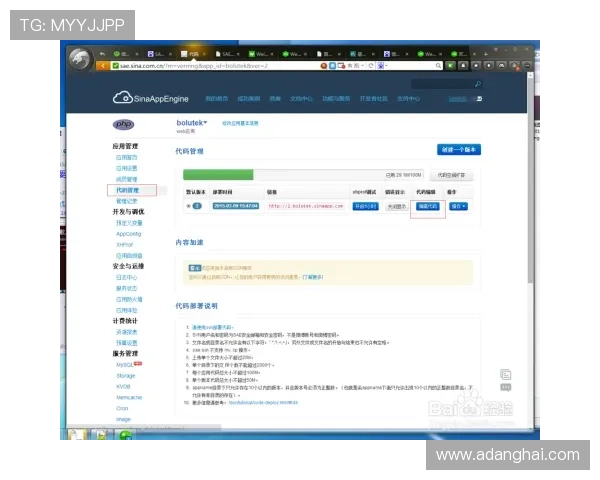Open 应用防火墙 in the sidebar

(x=129, y=299)
